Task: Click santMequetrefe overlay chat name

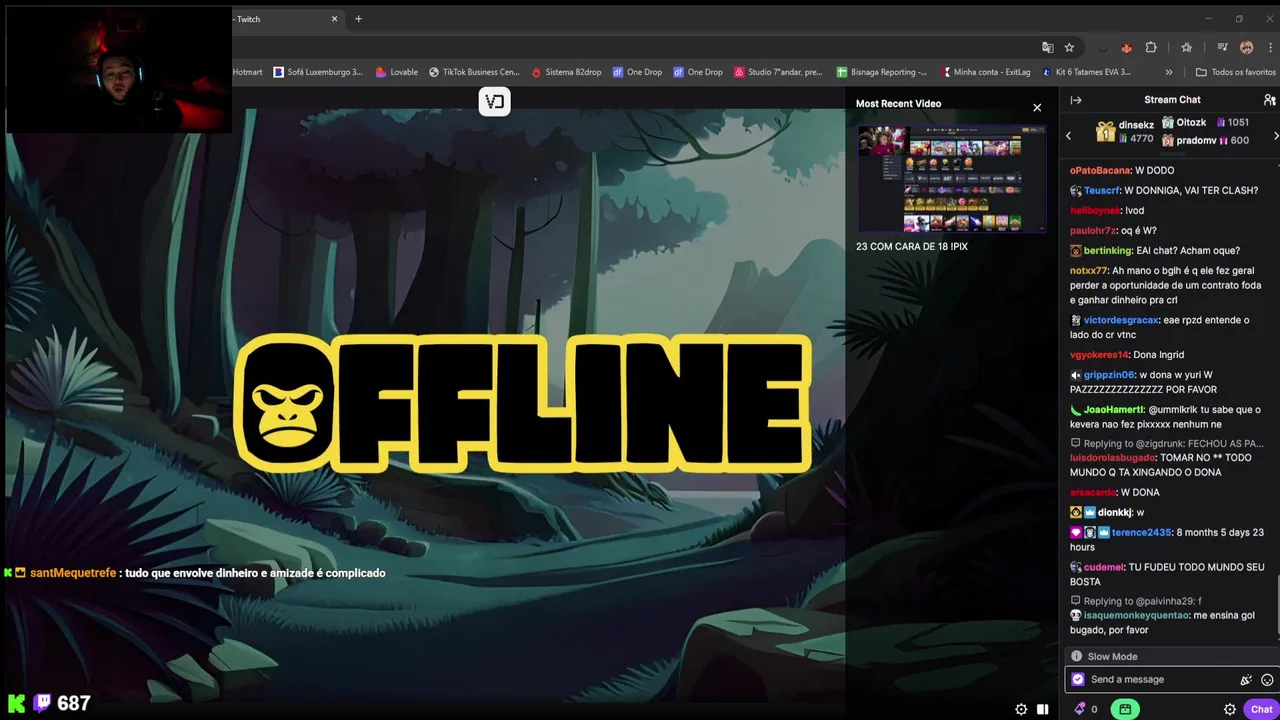Action: pyautogui.click(x=73, y=573)
